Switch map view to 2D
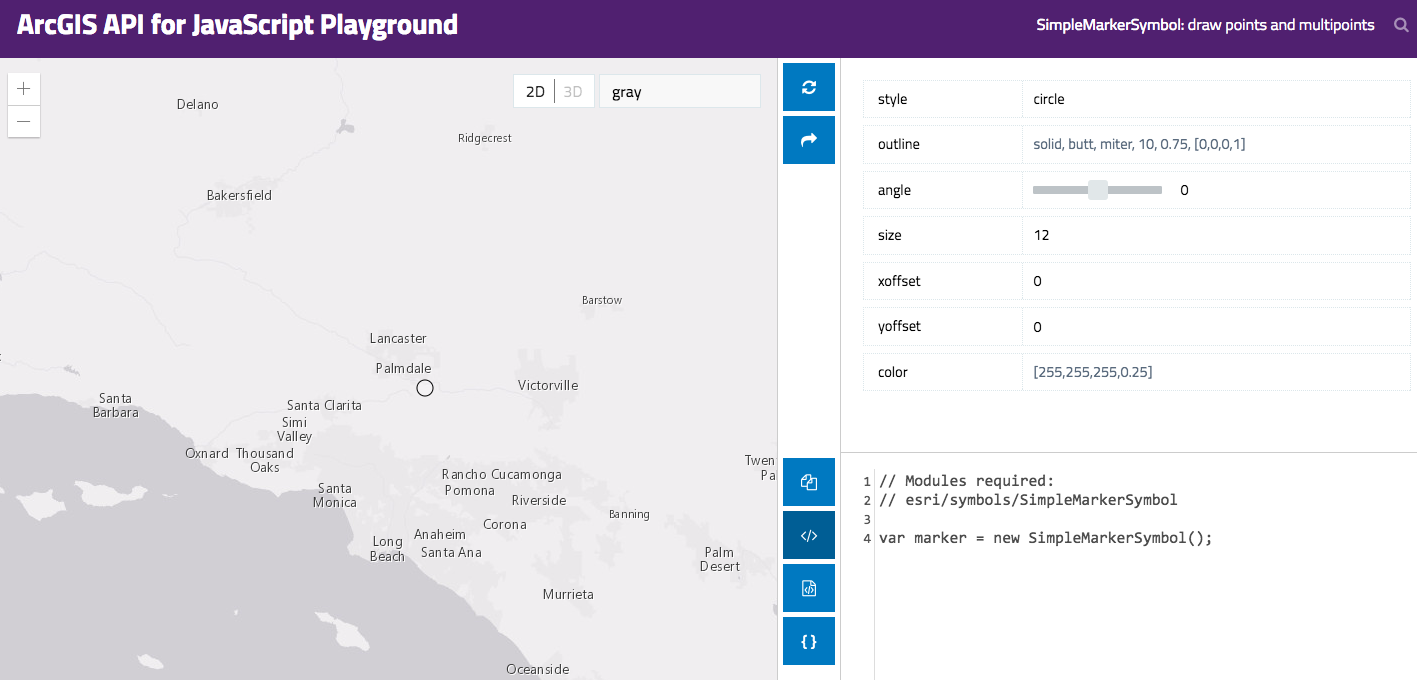Screen dimensions: 1417x680 point(536,92)
